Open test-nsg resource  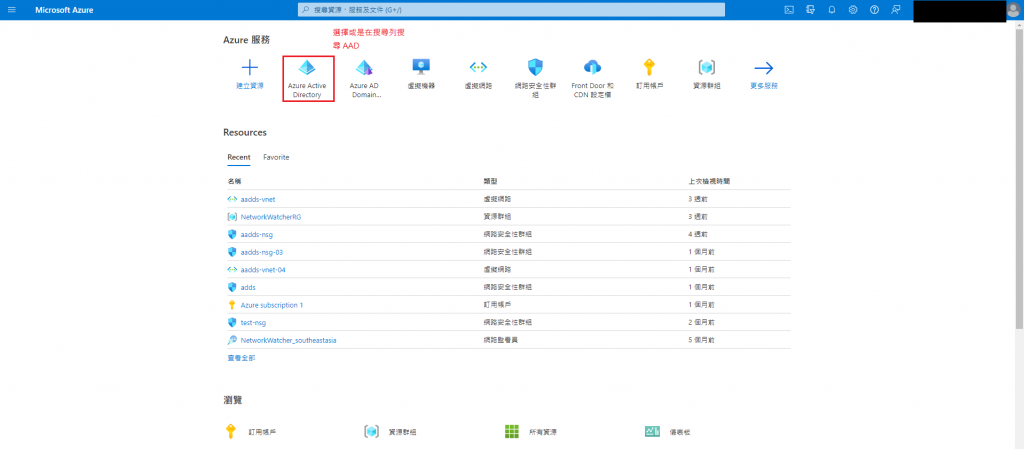tap(253, 322)
